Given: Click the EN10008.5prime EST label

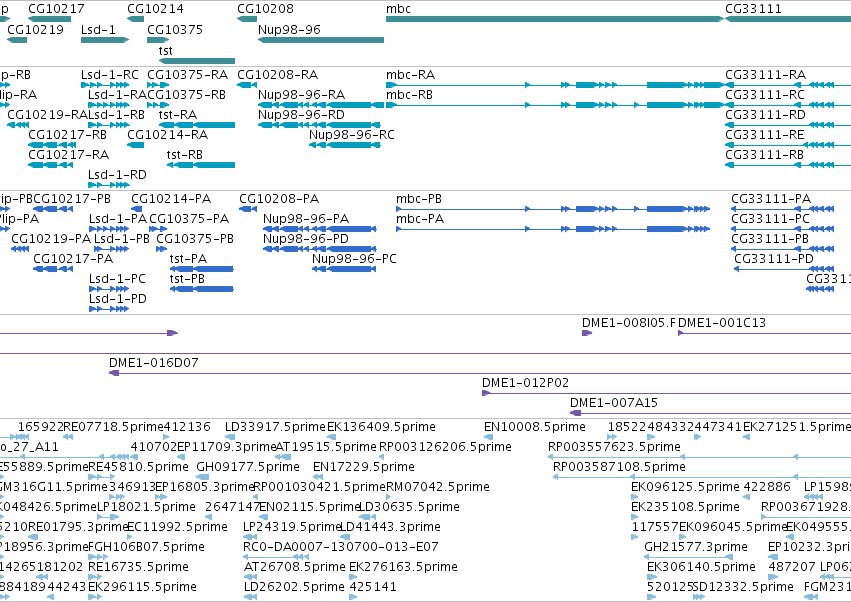Looking at the screenshot, I should tap(535, 427).
